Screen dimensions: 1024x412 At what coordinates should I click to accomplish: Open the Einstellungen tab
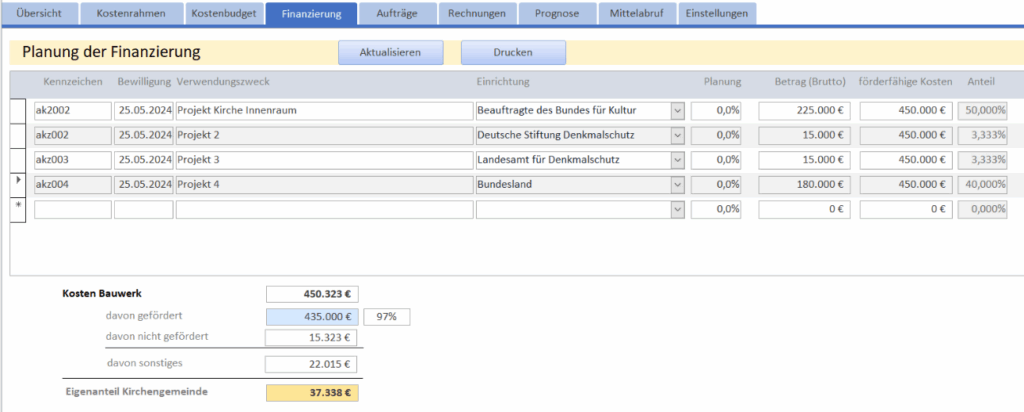(x=717, y=14)
